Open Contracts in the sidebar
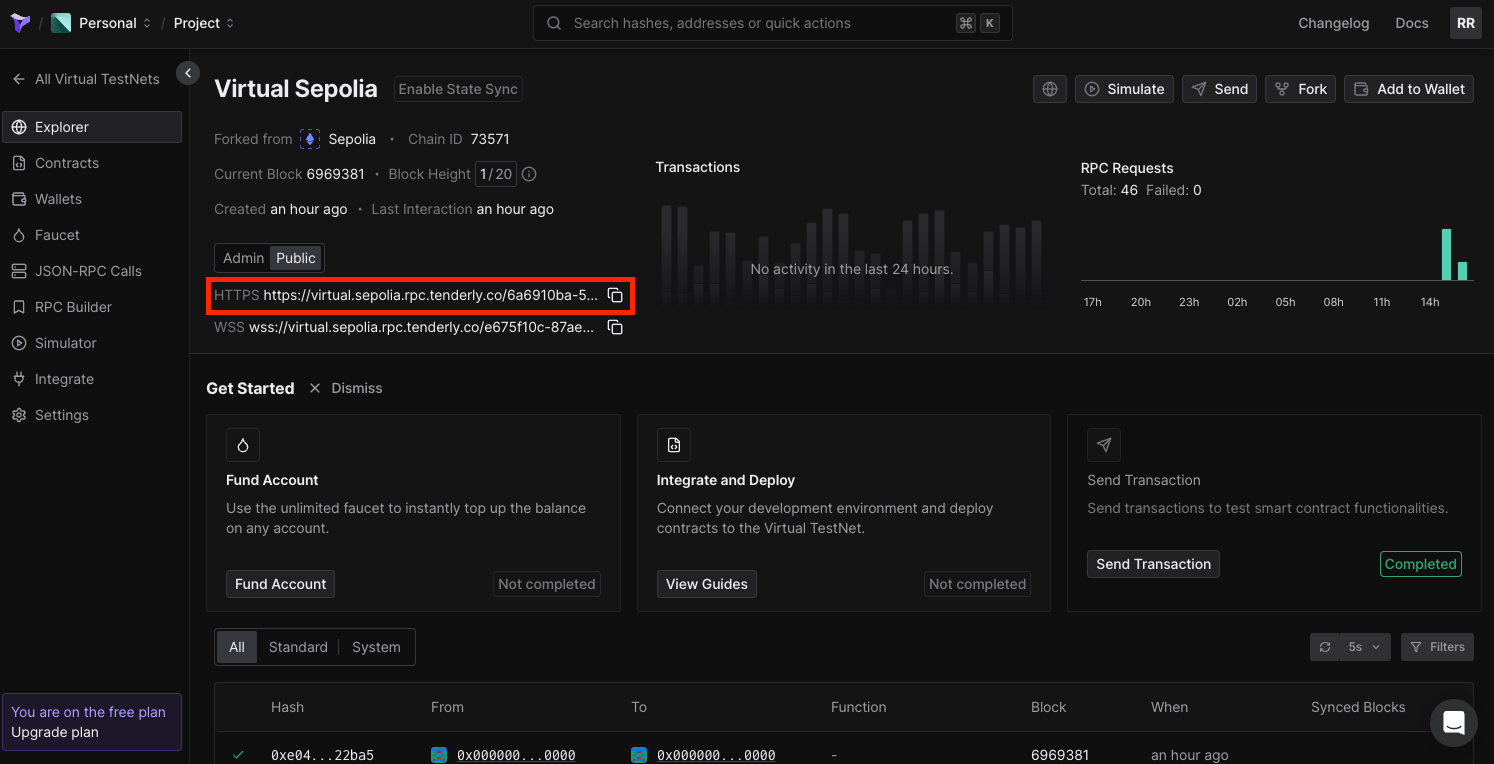 92,163
